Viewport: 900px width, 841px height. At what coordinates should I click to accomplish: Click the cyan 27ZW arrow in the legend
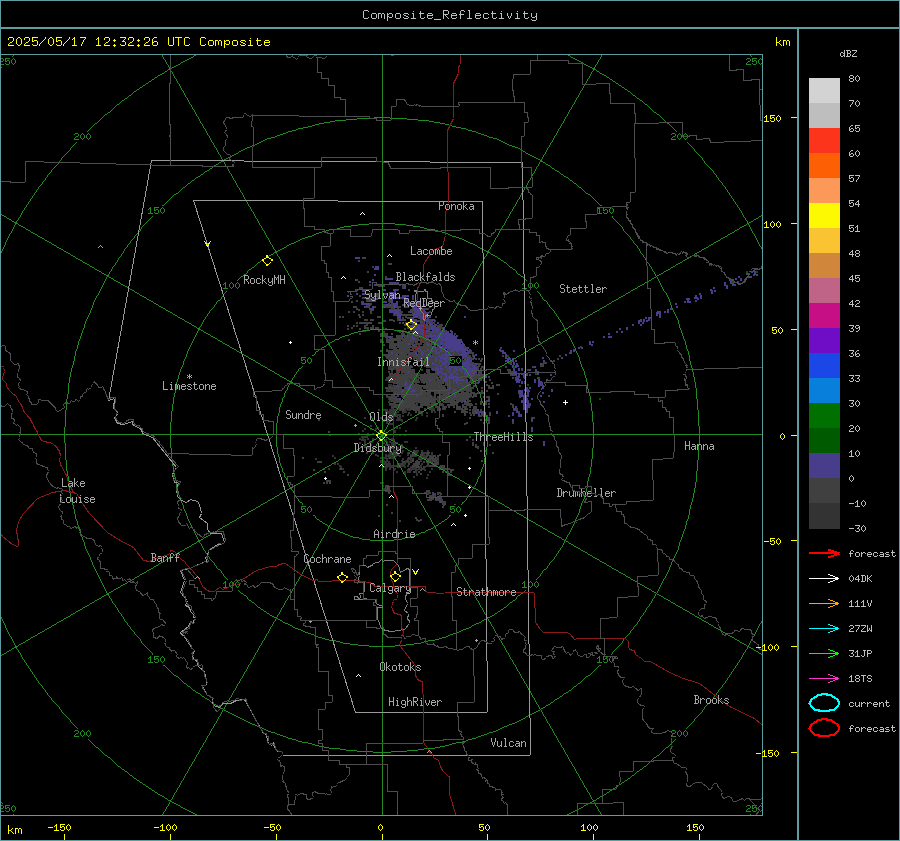tap(824, 629)
